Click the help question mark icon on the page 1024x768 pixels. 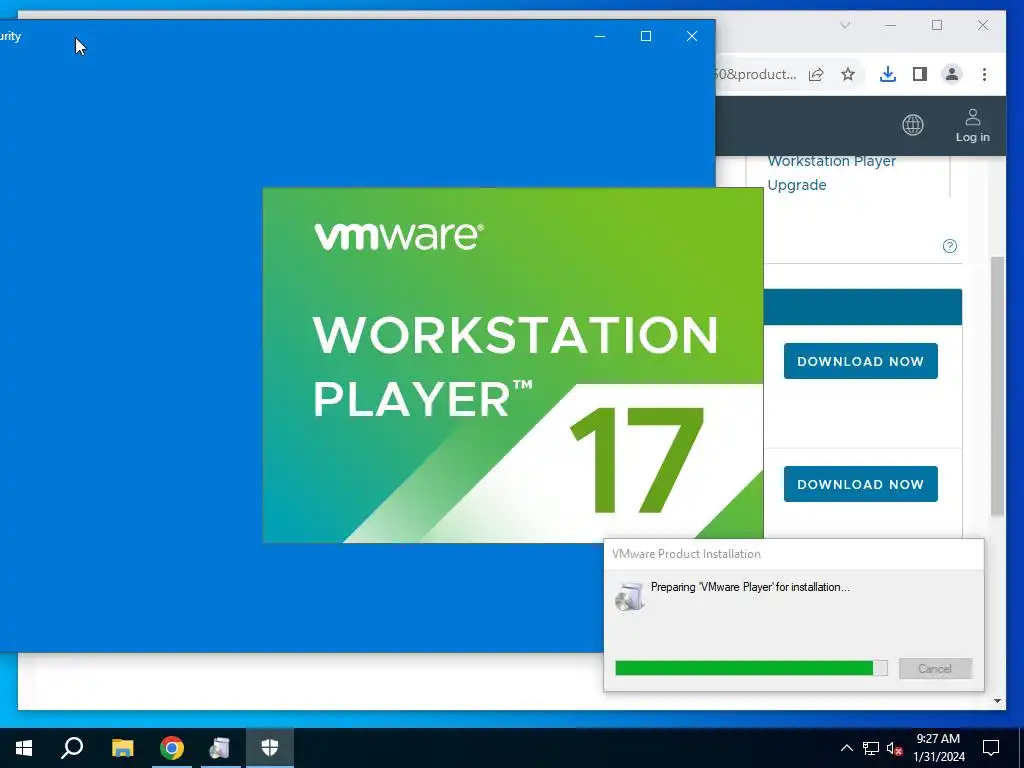(x=950, y=246)
